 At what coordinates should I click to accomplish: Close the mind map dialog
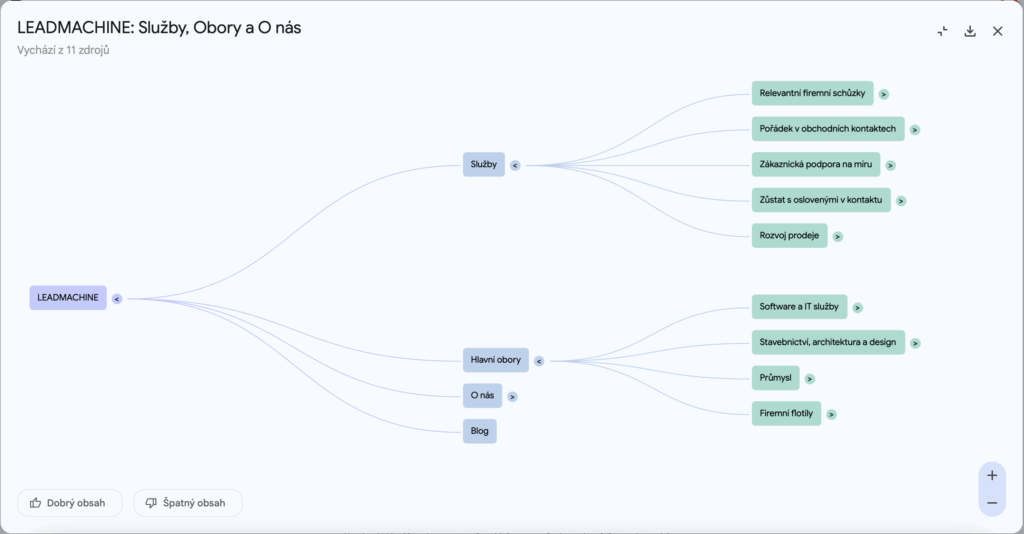coord(997,31)
